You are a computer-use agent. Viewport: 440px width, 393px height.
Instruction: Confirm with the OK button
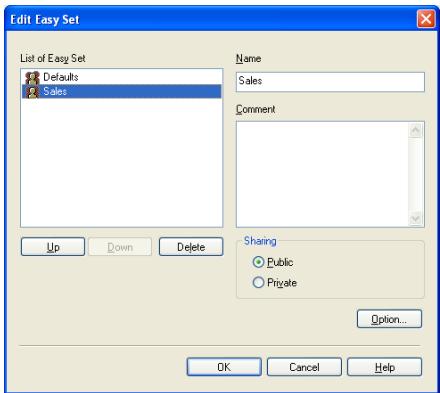[x=224, y=367]
